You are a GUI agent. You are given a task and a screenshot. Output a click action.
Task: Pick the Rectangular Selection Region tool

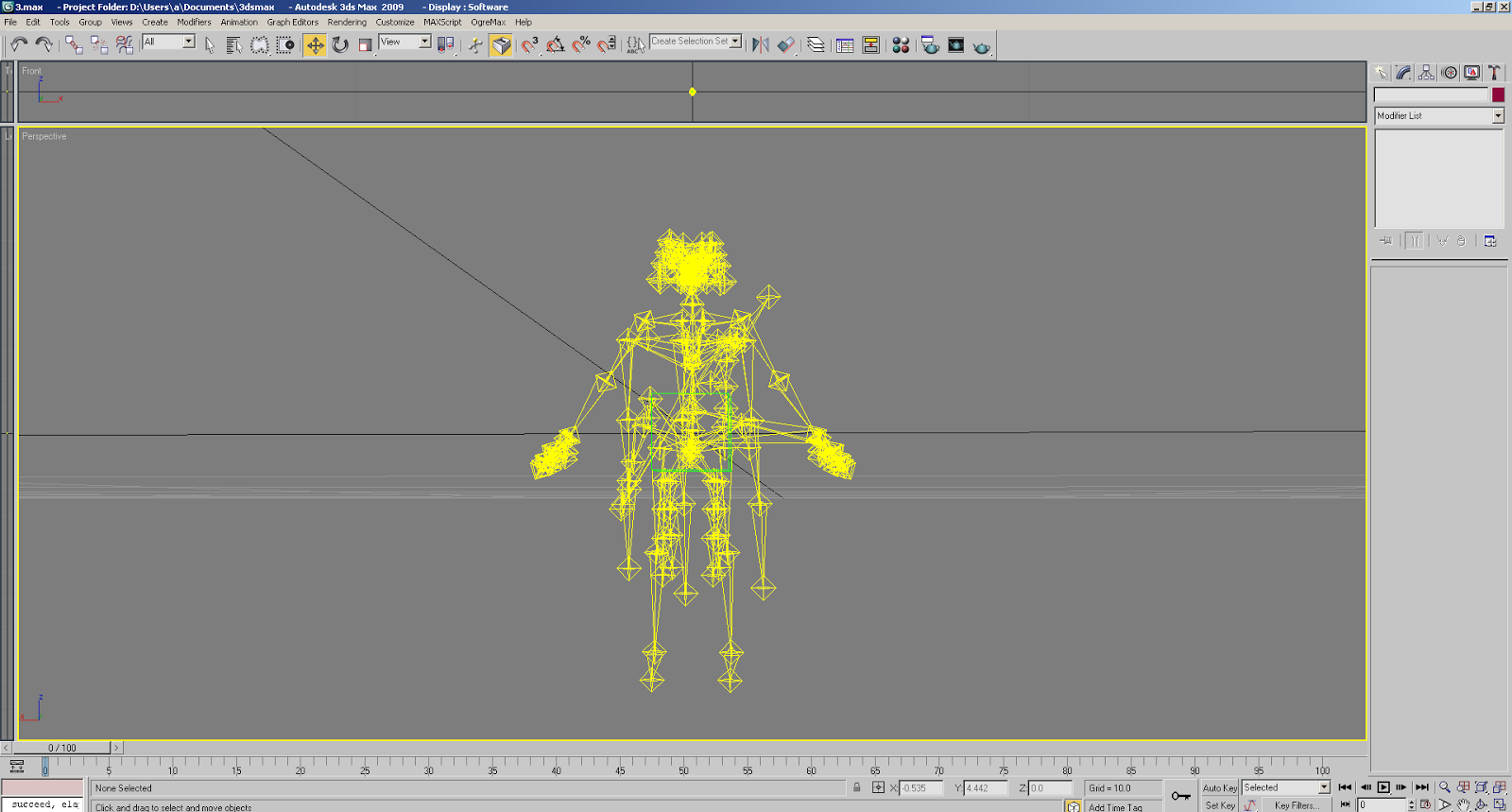[x=260, y=44]
